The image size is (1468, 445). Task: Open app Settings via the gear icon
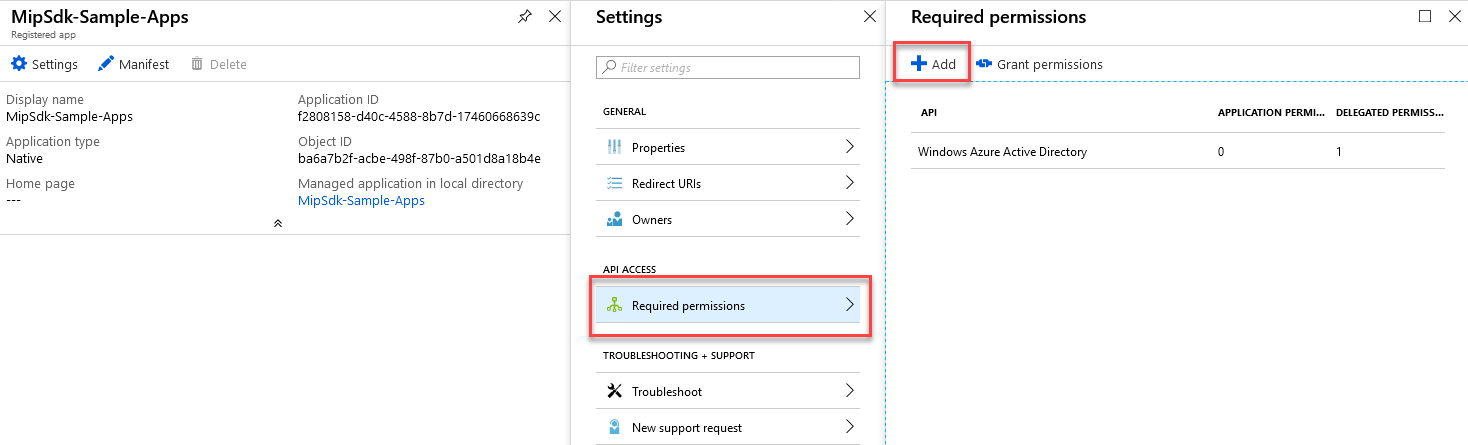click(19, 64)
